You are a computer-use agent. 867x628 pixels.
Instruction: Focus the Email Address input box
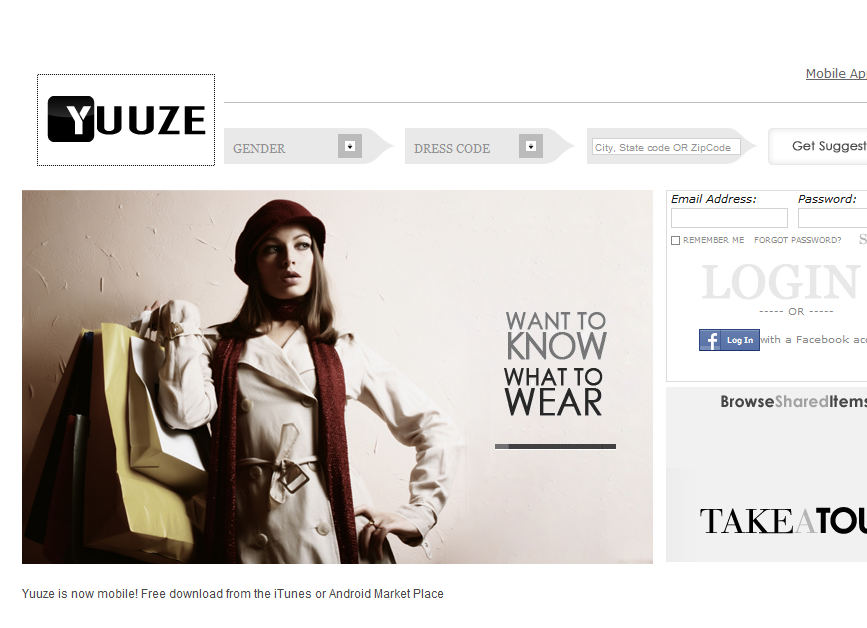click(x=729, y=218)
